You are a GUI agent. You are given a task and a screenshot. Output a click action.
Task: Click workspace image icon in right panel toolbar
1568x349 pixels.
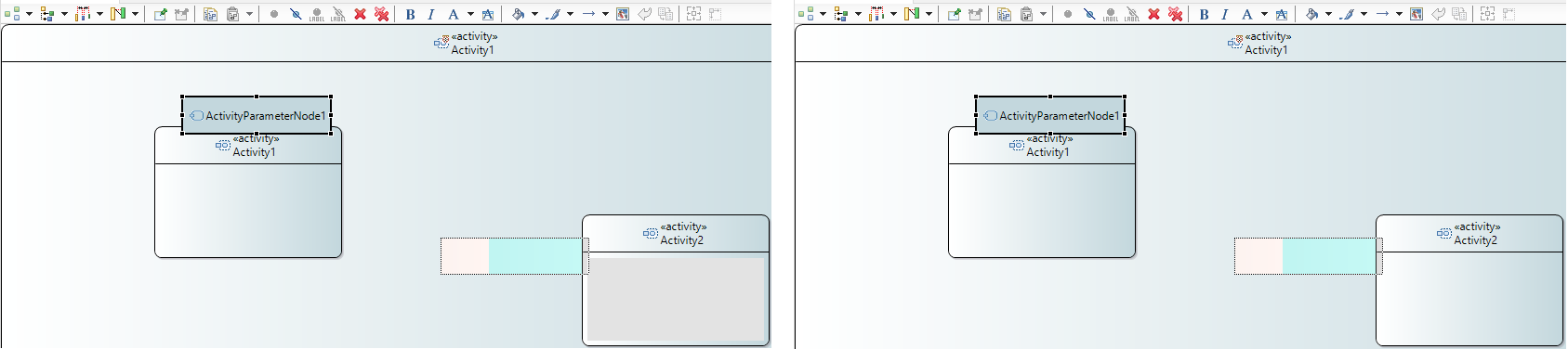tap(1416, 14)
